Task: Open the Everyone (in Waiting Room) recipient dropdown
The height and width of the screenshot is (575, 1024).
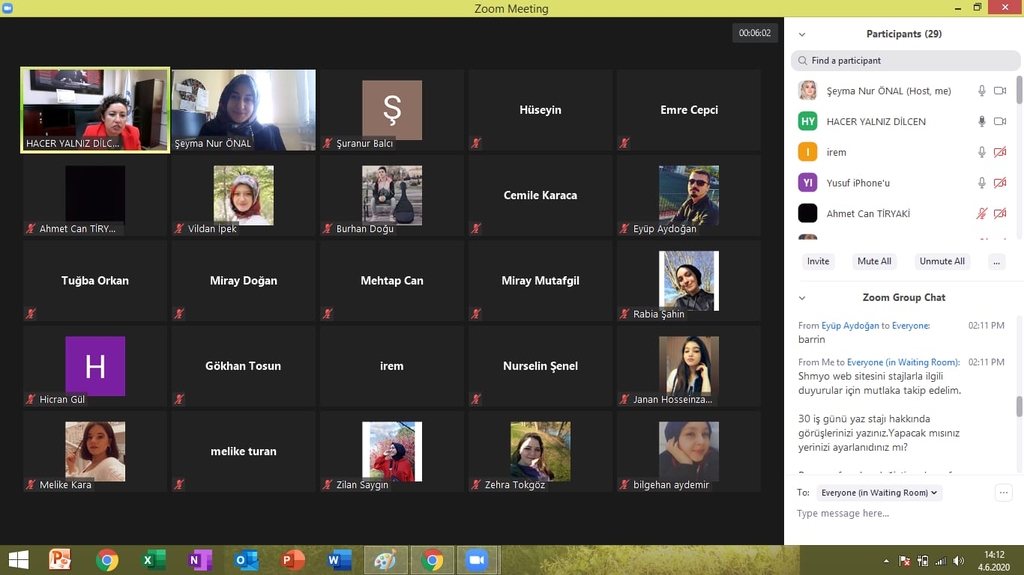Action: tap(879, 493)
